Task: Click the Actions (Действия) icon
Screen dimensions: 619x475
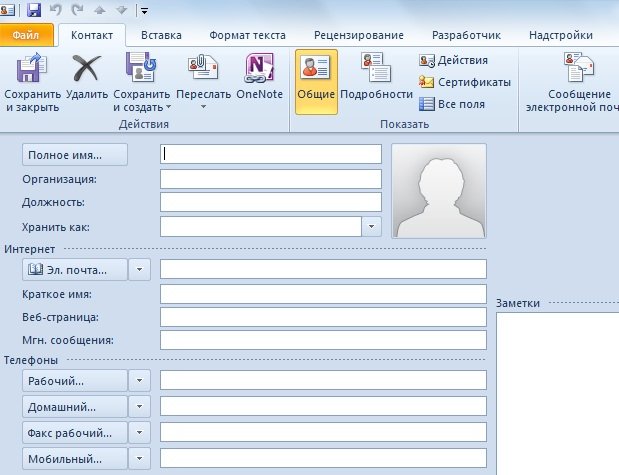Action: click(x=453, y=60)
